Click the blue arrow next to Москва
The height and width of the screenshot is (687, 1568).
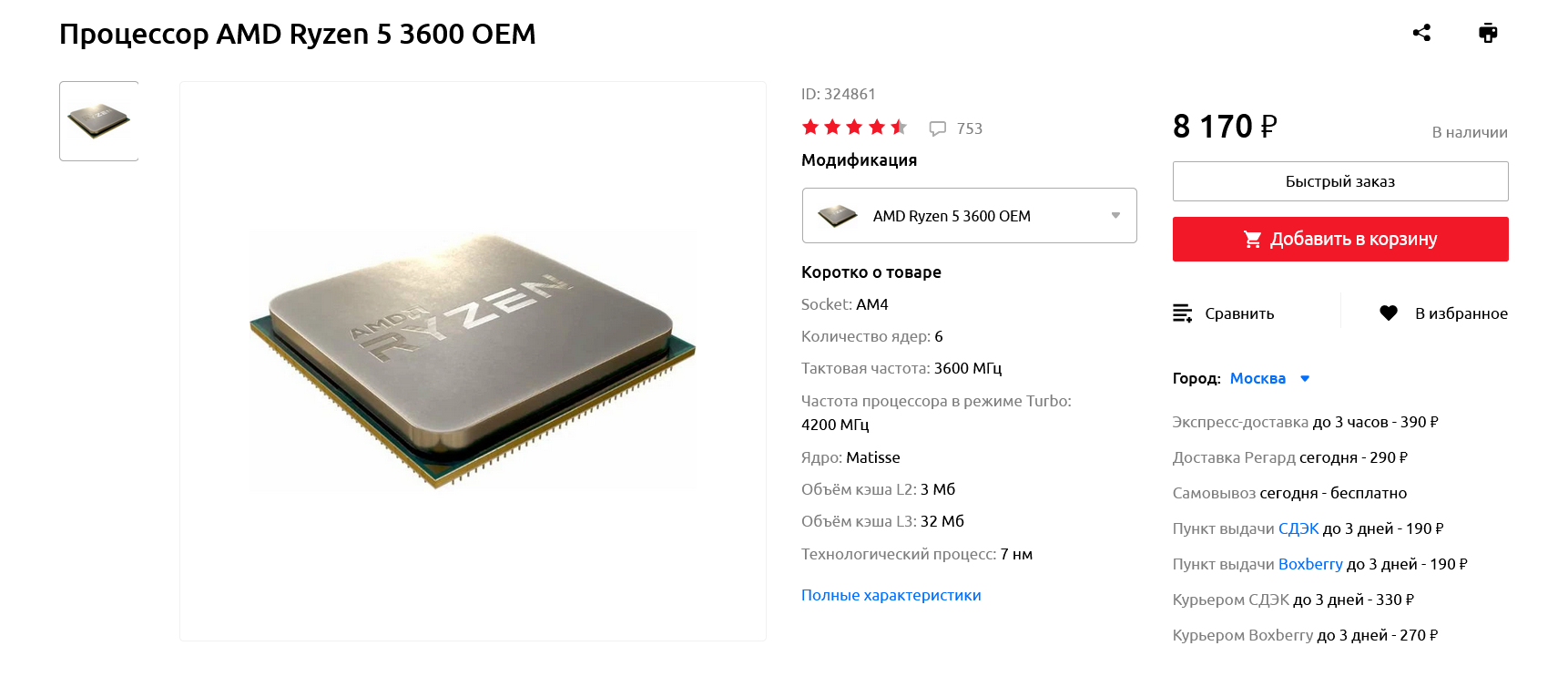tap(1305, 378)
